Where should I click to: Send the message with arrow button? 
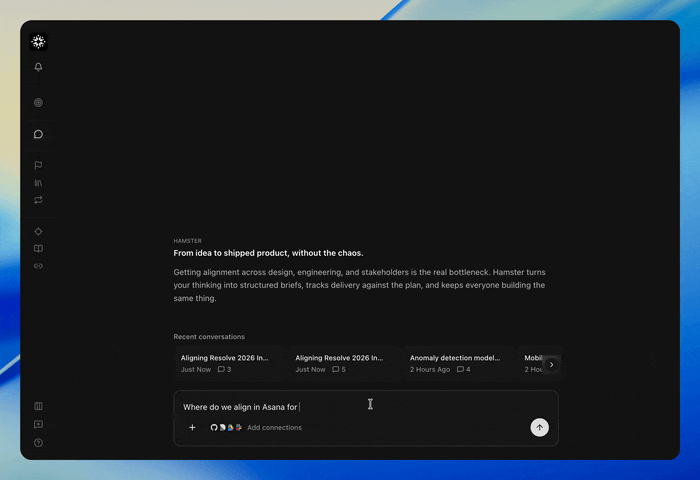click(539, 427)
